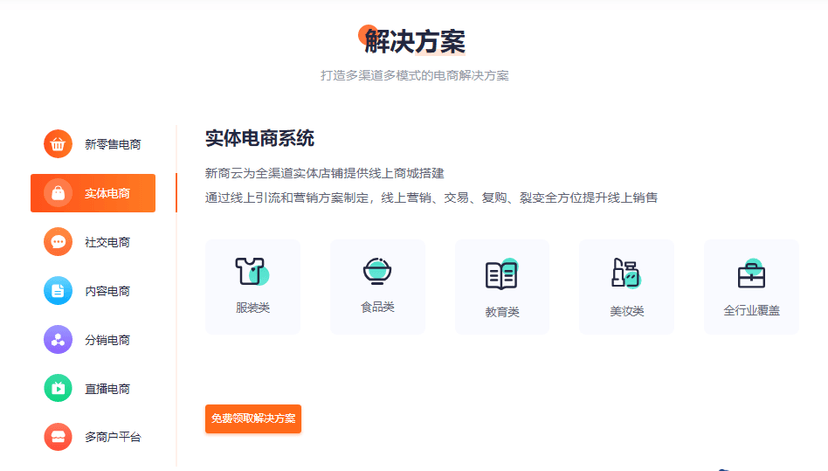The image size is (828, 471).
Task: Click the line 新商云为全渠道实体店铺提供线上商城搭建
Action: tap(324, 173)
